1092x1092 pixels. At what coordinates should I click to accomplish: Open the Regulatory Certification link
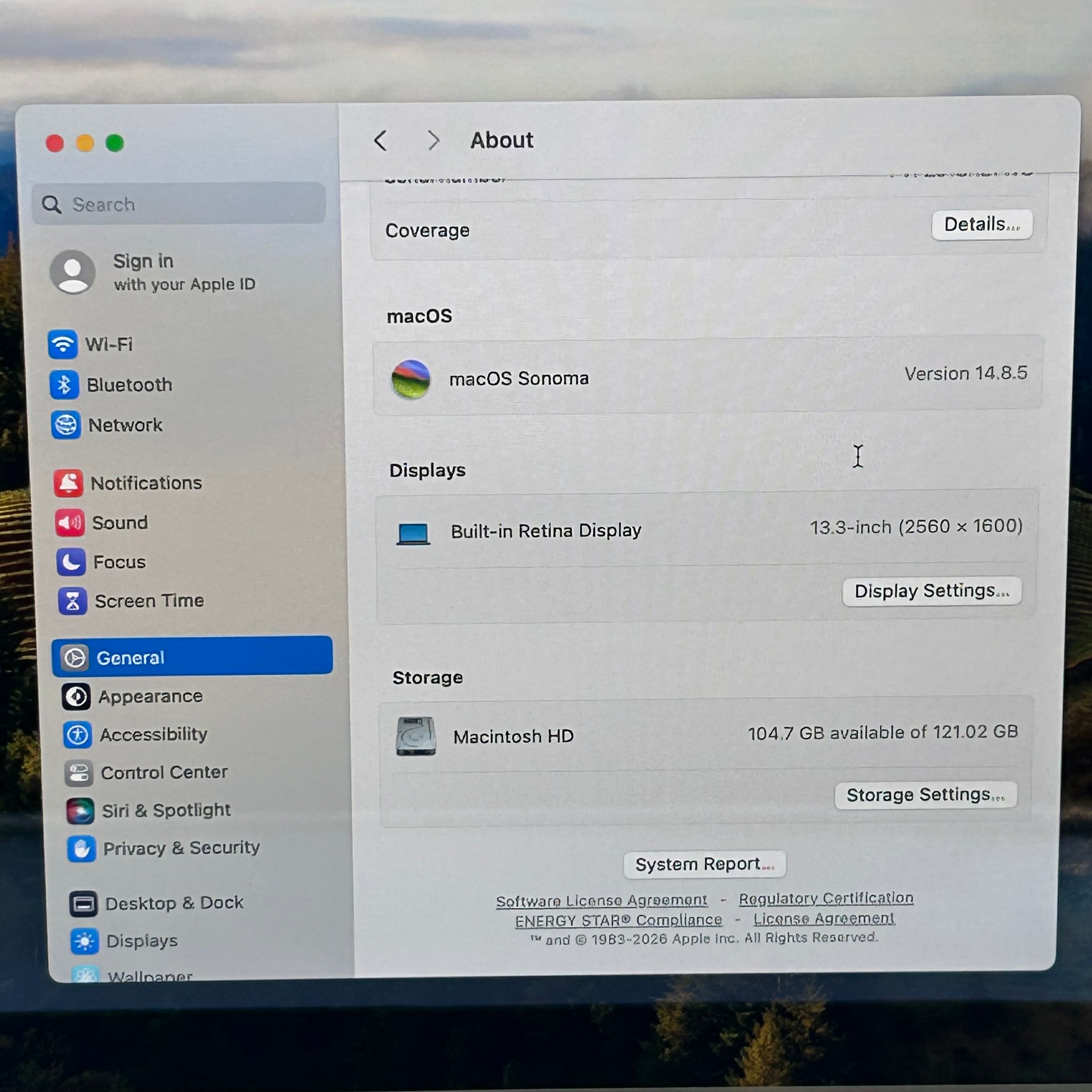(x=826, y=898)
